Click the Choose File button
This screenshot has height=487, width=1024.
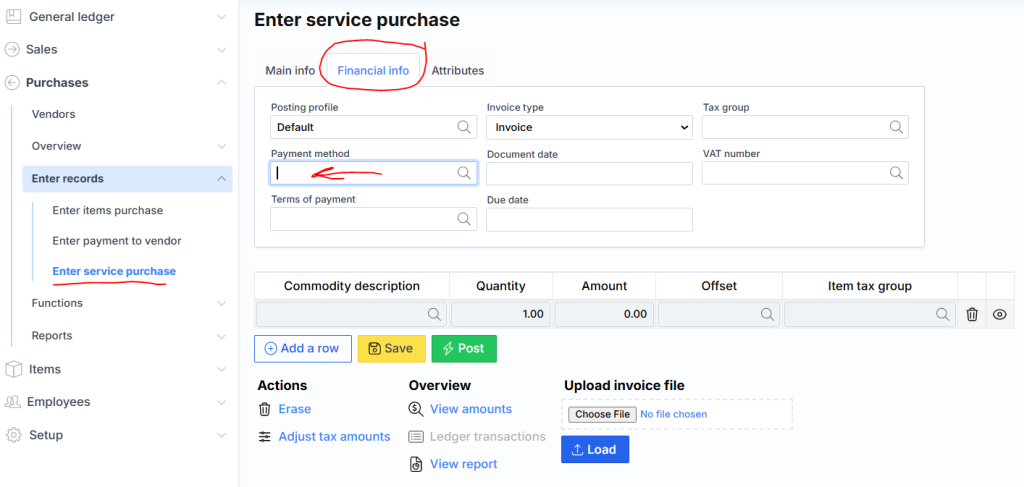click(x=602, y=414)
